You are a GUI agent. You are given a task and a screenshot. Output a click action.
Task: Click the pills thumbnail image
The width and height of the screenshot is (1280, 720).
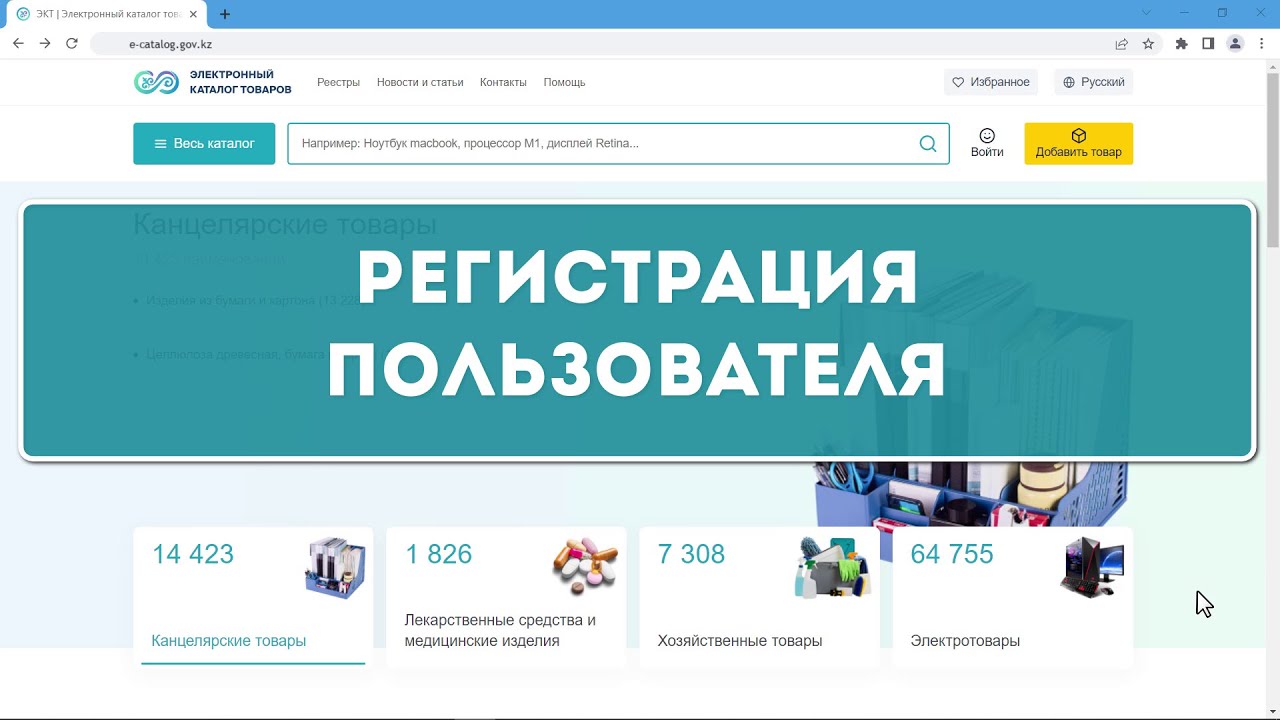click(585, 566)
